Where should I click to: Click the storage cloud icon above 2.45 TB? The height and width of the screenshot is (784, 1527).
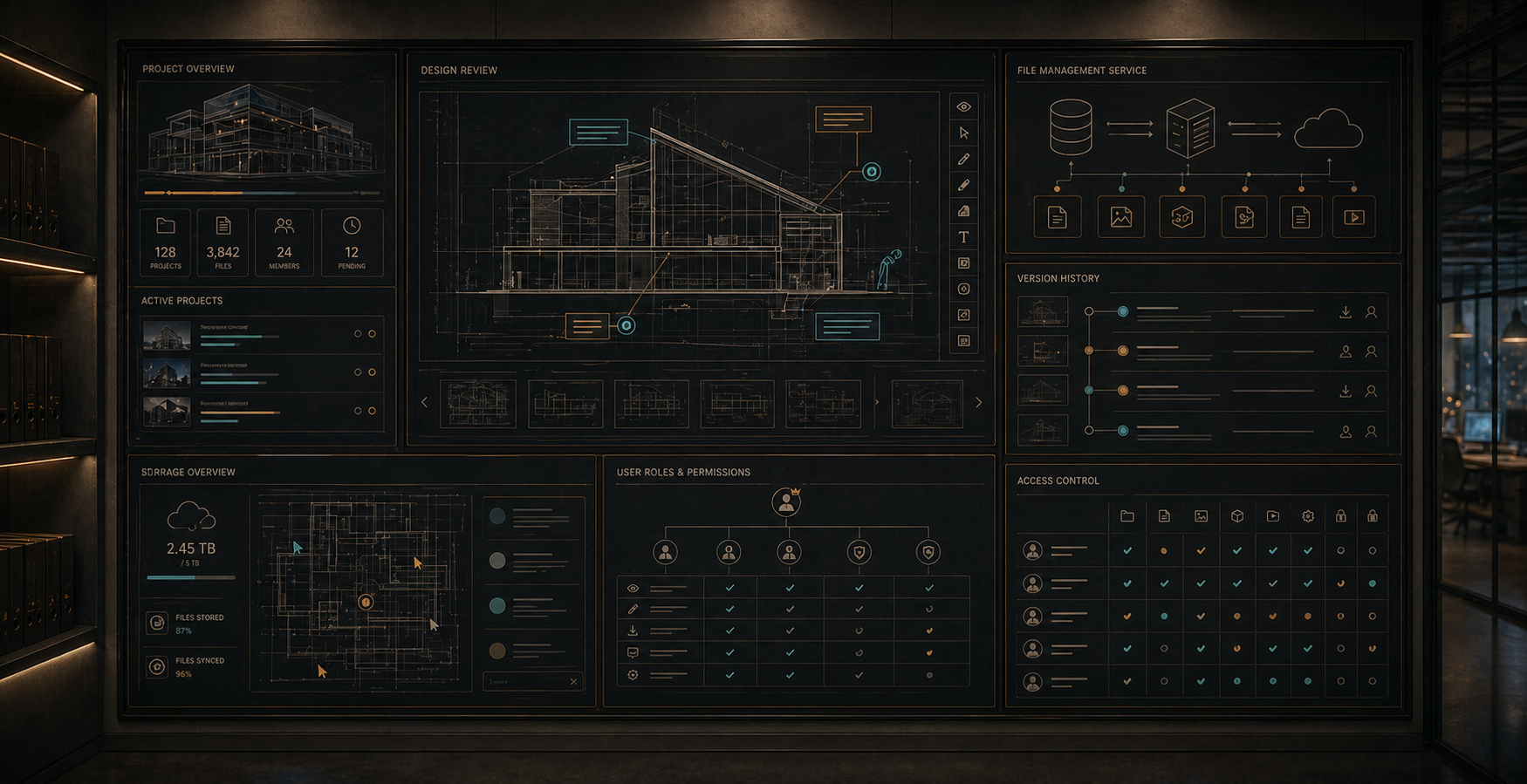click(191, 516)
